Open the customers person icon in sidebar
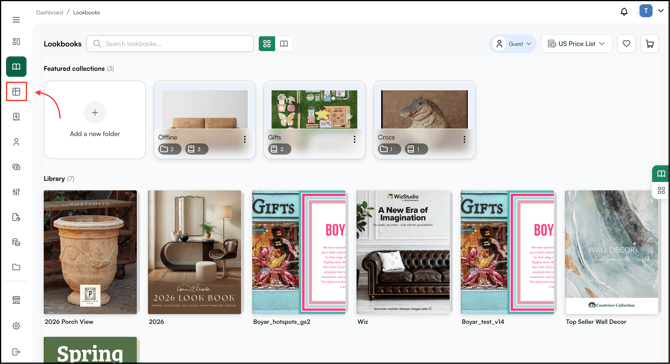 16,142
